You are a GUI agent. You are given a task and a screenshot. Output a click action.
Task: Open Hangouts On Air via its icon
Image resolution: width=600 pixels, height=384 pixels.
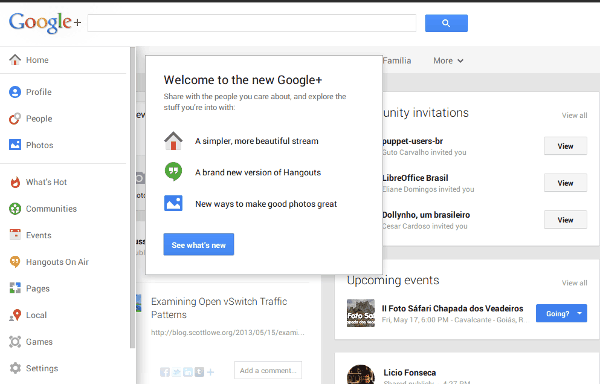[15, 262]
